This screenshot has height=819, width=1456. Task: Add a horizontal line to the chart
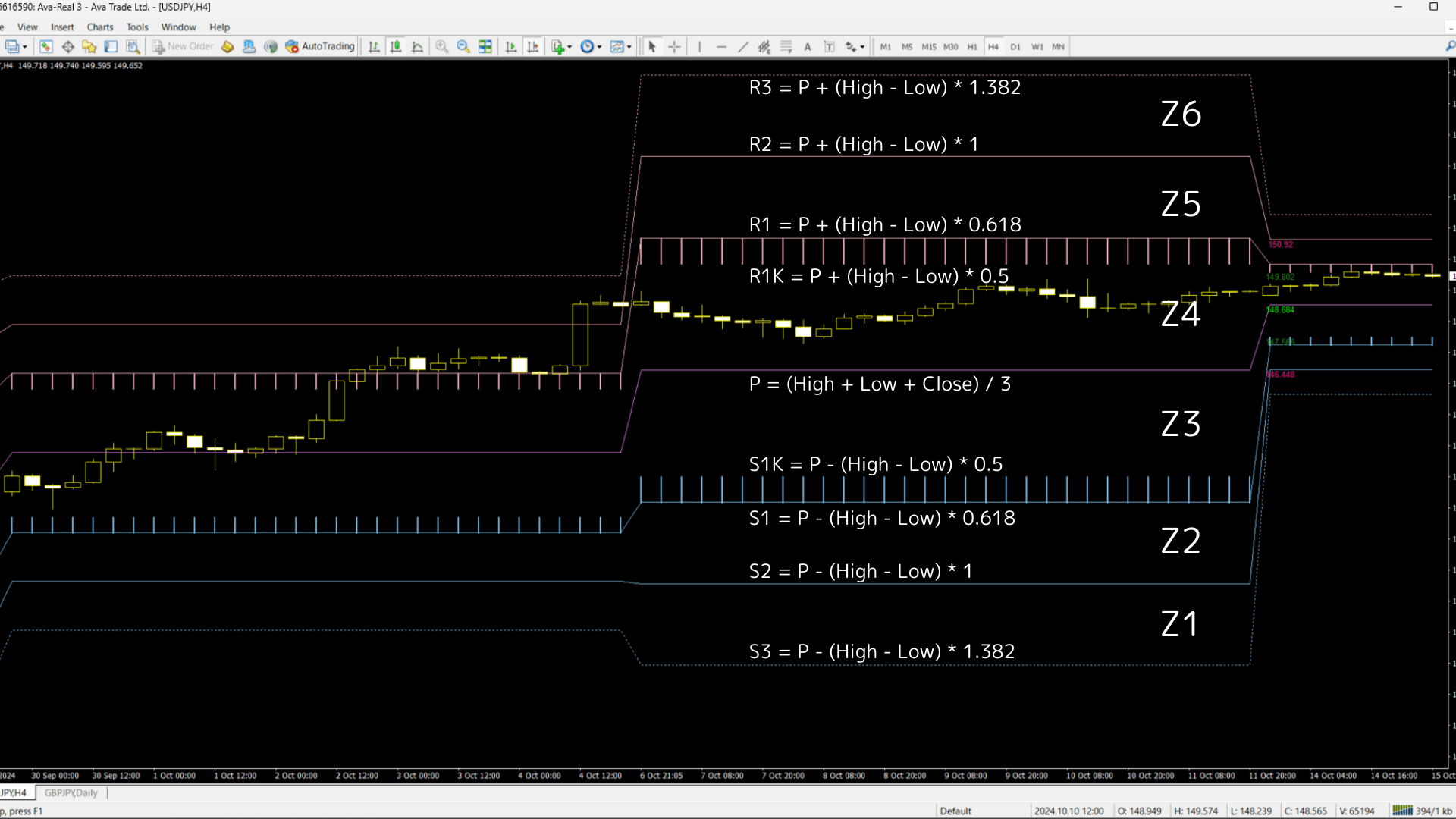point(720,46)
